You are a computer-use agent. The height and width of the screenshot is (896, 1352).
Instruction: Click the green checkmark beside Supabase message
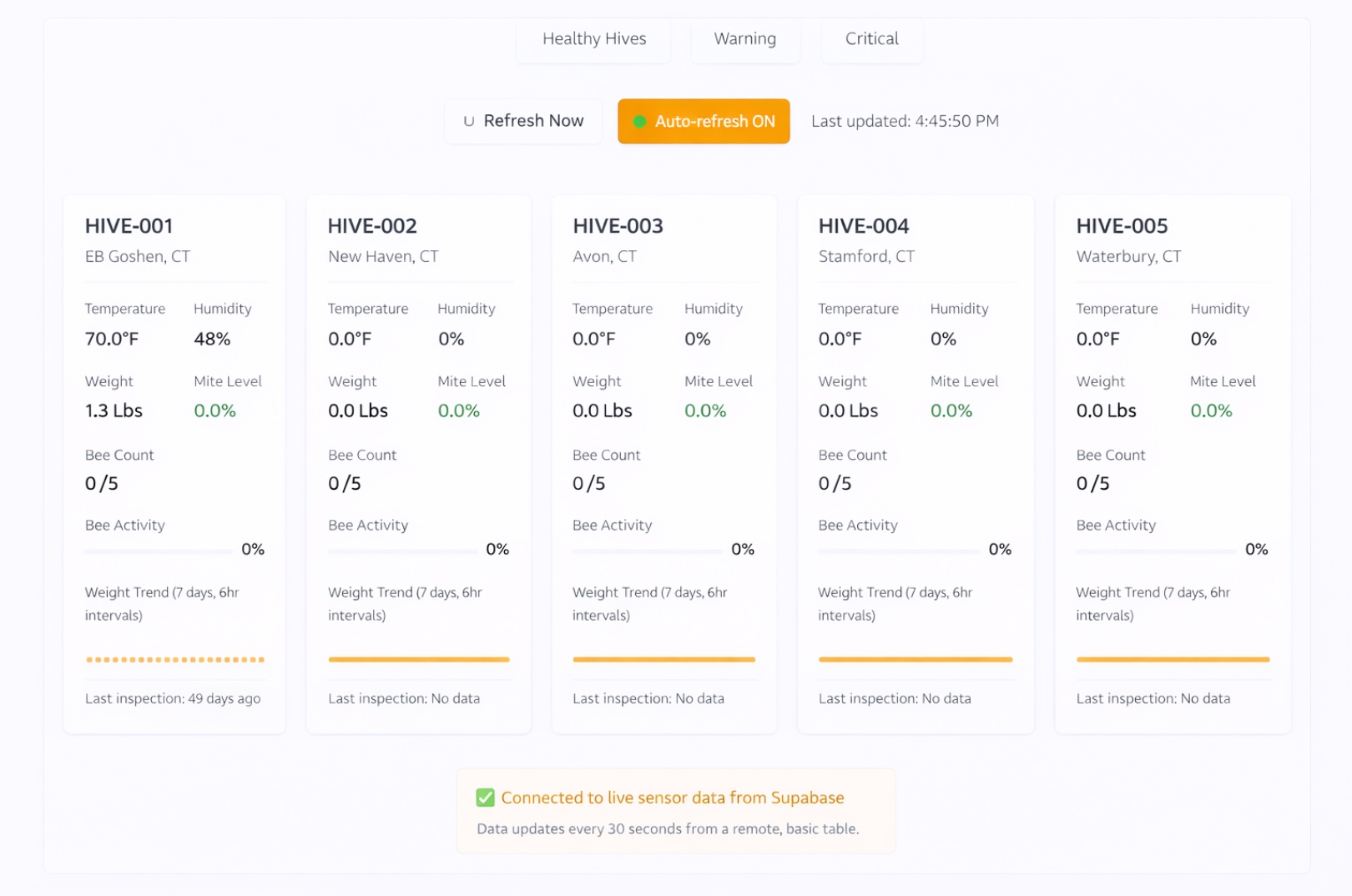coord(485,798)
